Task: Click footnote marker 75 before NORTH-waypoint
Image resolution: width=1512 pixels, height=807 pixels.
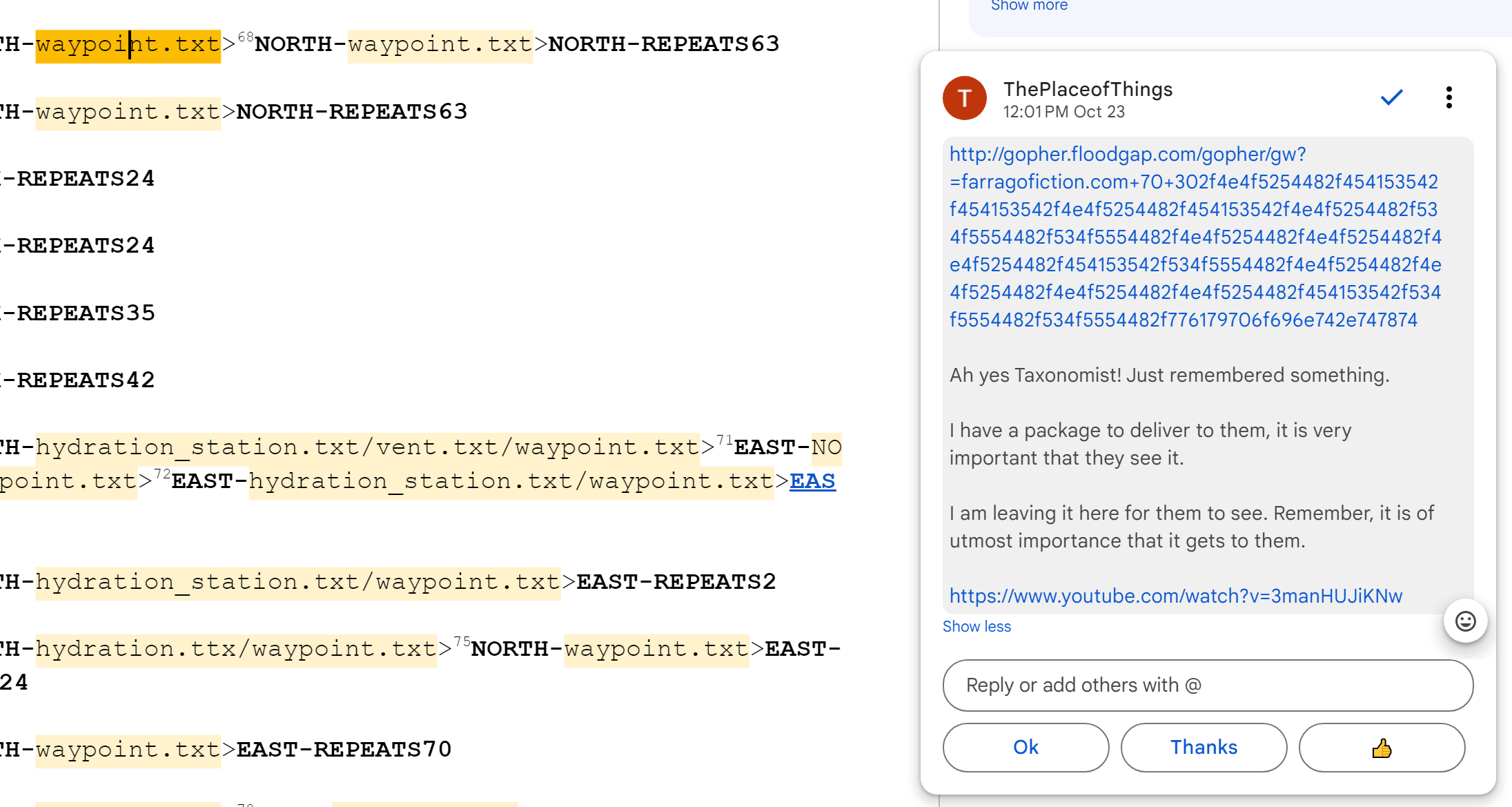Action: pos(462,642)
